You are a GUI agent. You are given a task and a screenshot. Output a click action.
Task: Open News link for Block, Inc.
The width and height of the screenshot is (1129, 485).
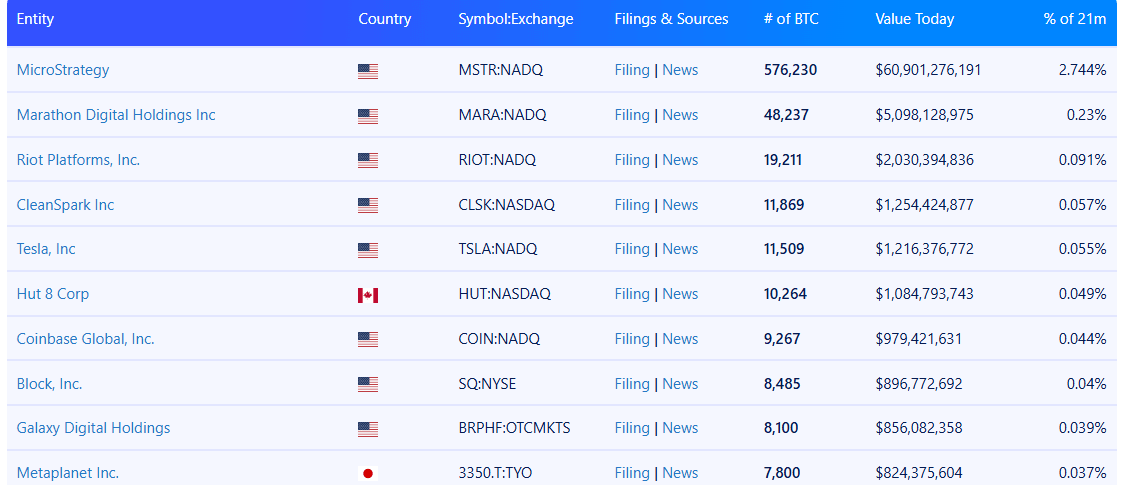(x=680, y=384)
